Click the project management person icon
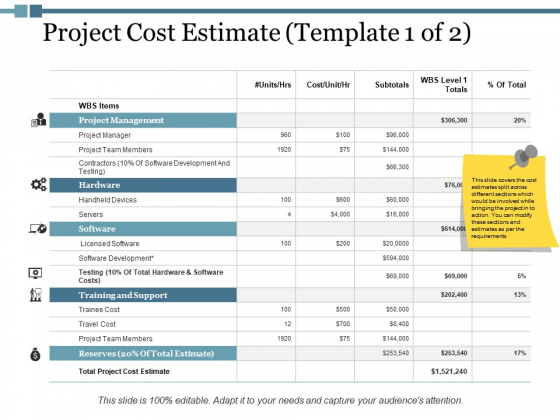The height and width of the screenshot is (420, 560). click(39, 120)
